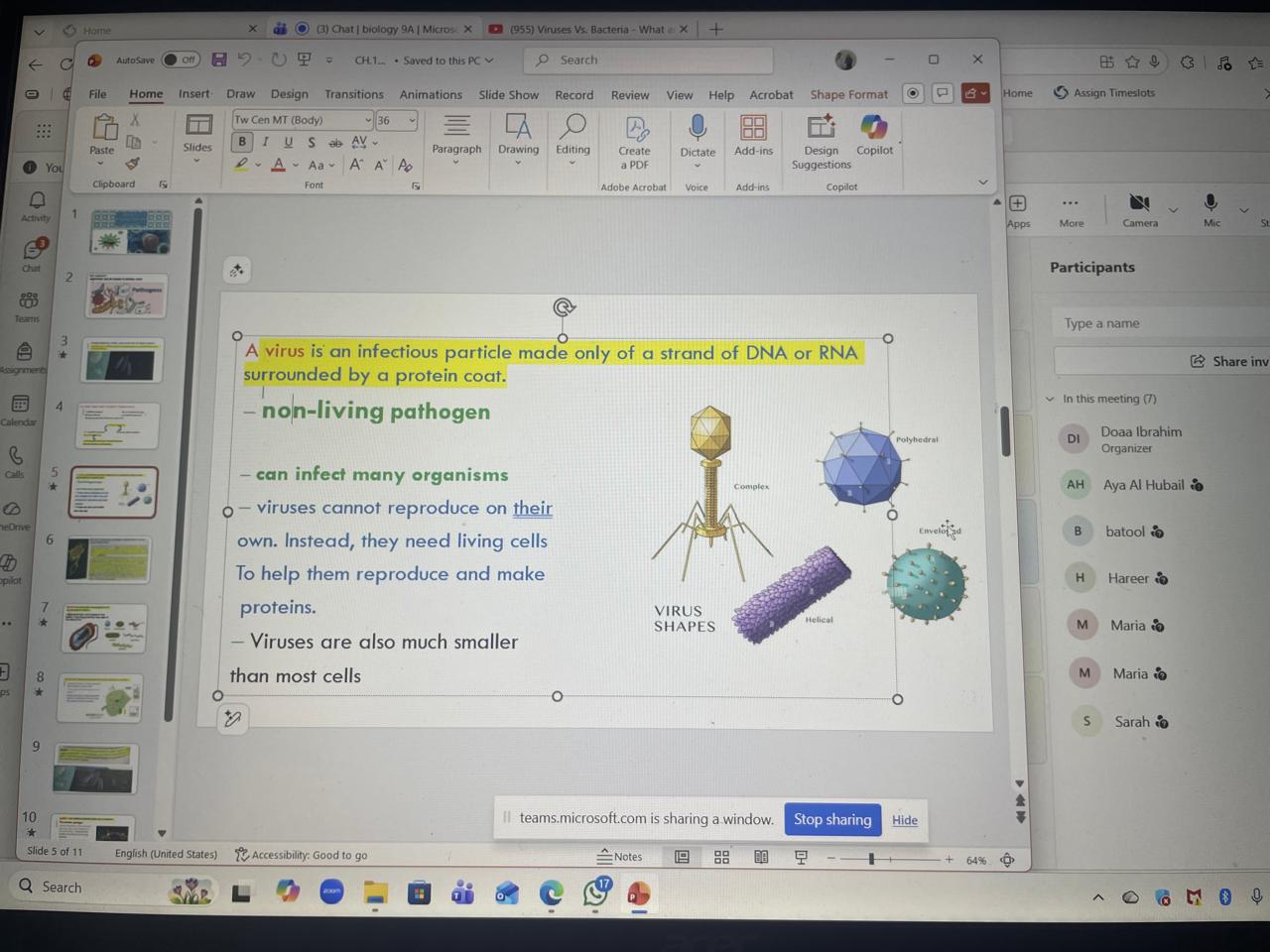Toggle Bold formatting button
Screen dimensions: 1270x952
(241, 142)
